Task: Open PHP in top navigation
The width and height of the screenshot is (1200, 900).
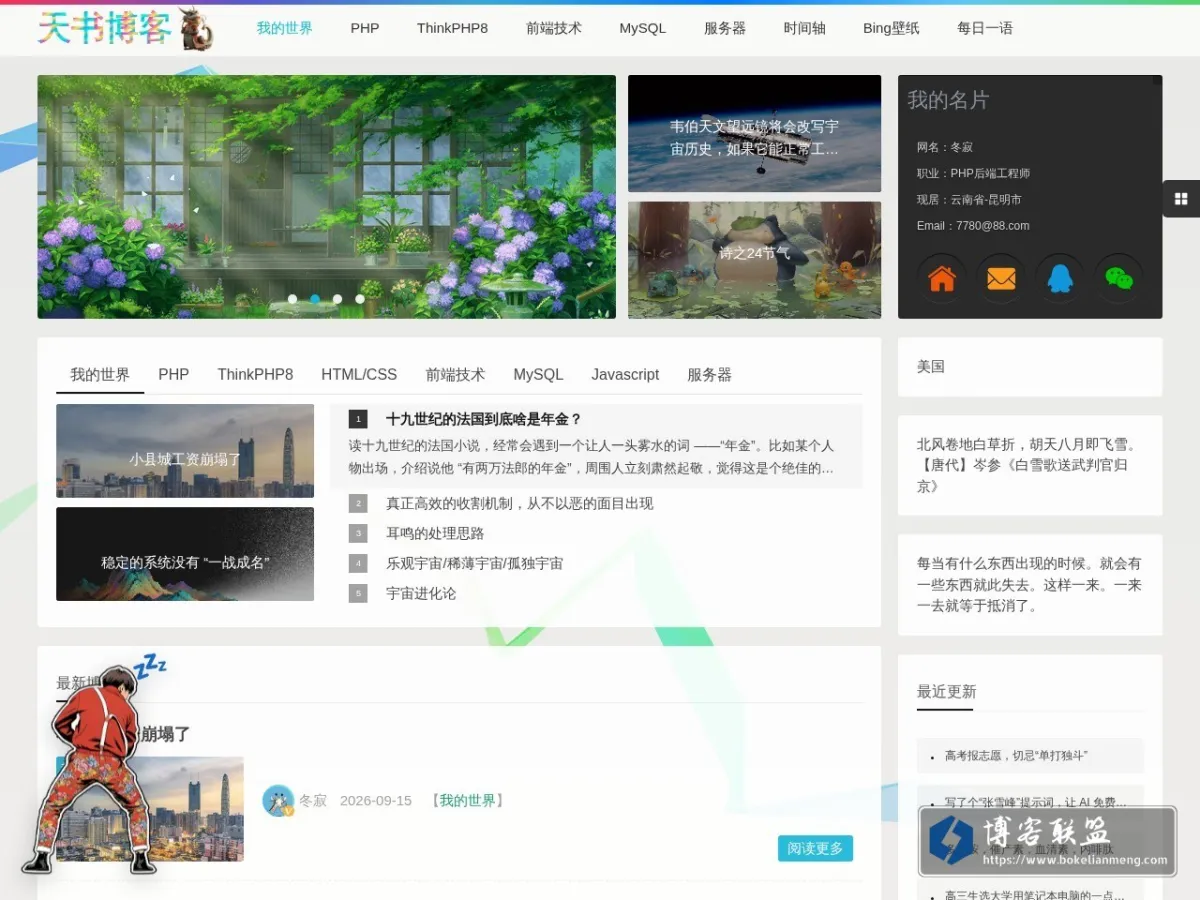Action: [365, 28]
